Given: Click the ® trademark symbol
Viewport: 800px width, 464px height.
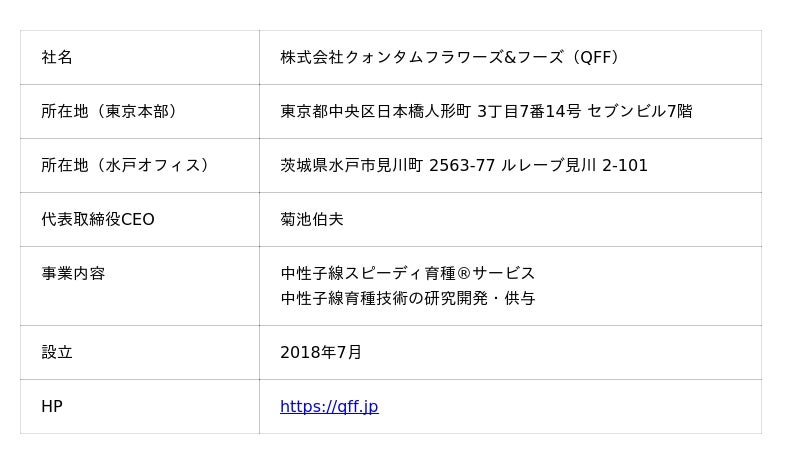Looking at the screenshot, I should (x=462, y=273).
